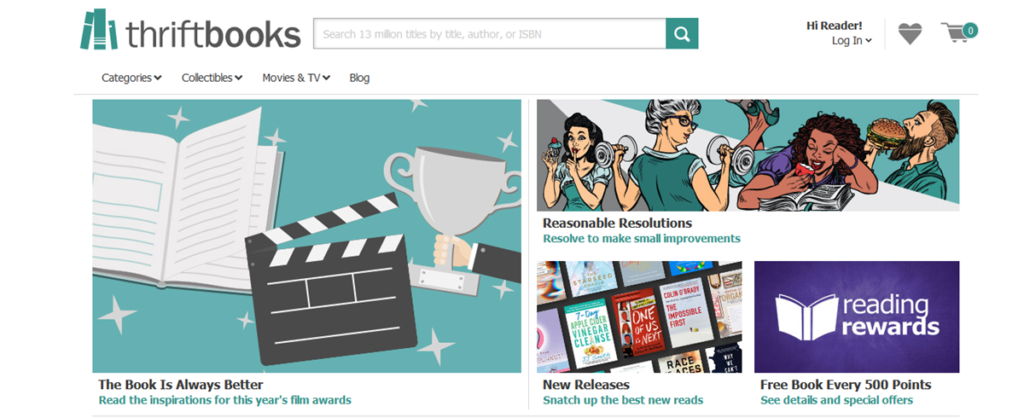Expand the Collectibles dropdown menu
This screenshot has width=1024, height=418.
[x=212, y=78]
